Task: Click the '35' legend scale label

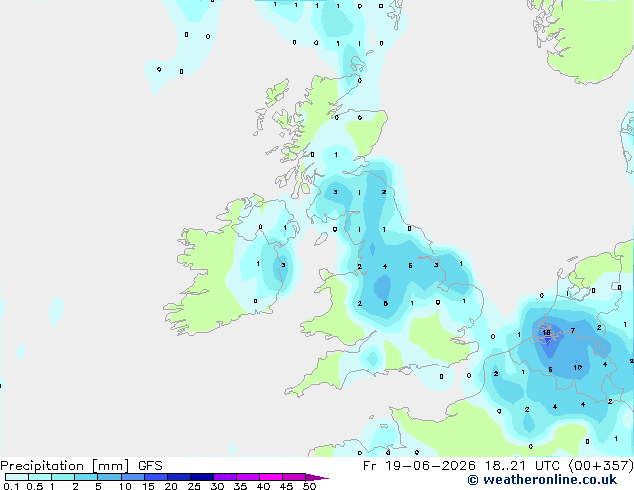Action: tap(240, 486)
